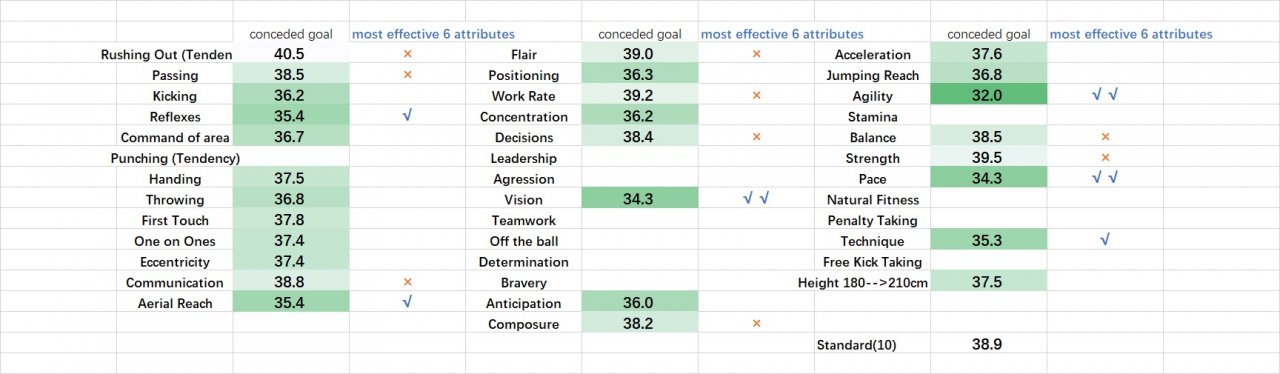
Task: Click the orange cross beside Communication
Action: [x=407, y=282]
